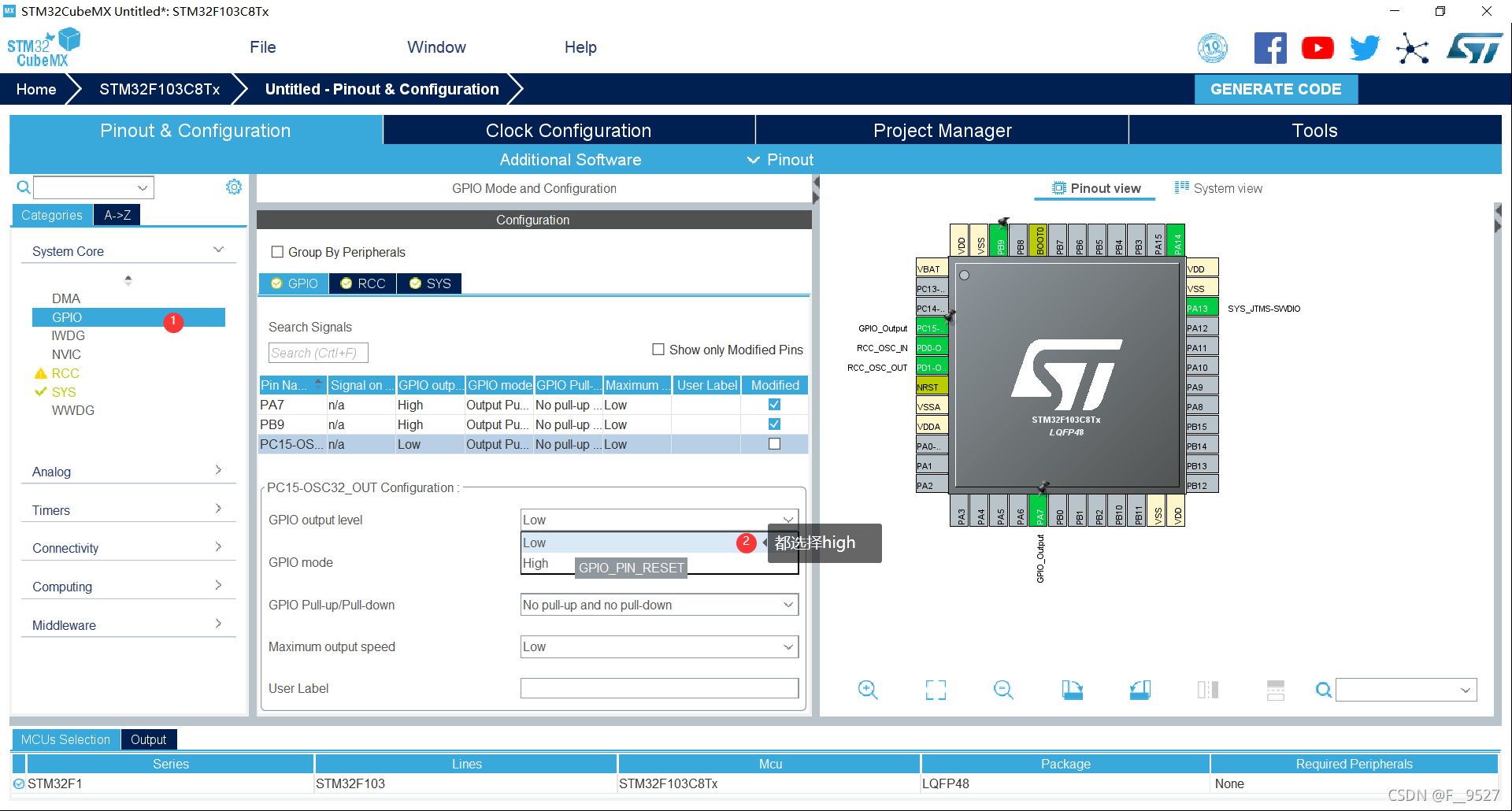Open the Facebook link icon
Viewport: 1512px width, 811px height.
1270,48
